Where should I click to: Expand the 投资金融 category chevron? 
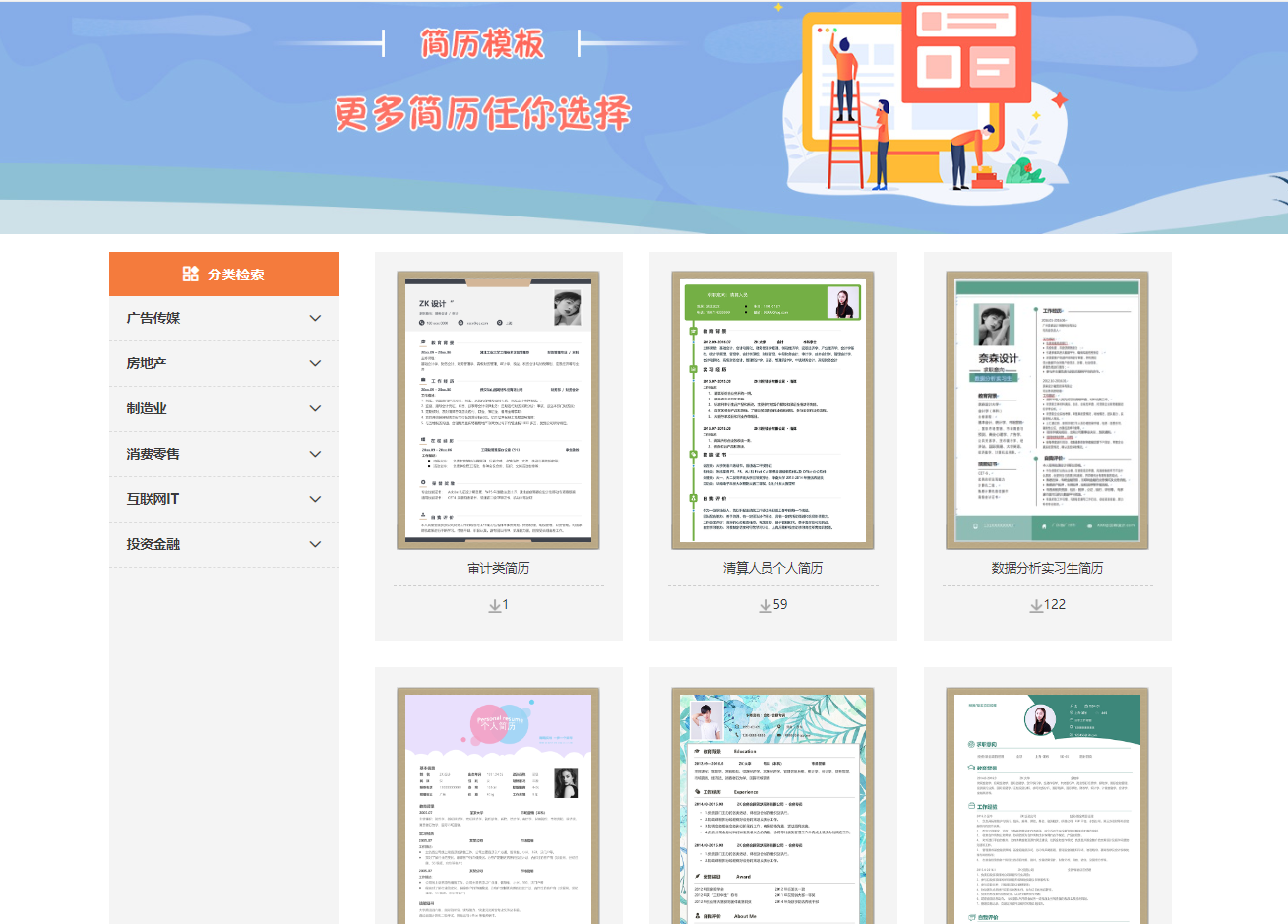315,544
